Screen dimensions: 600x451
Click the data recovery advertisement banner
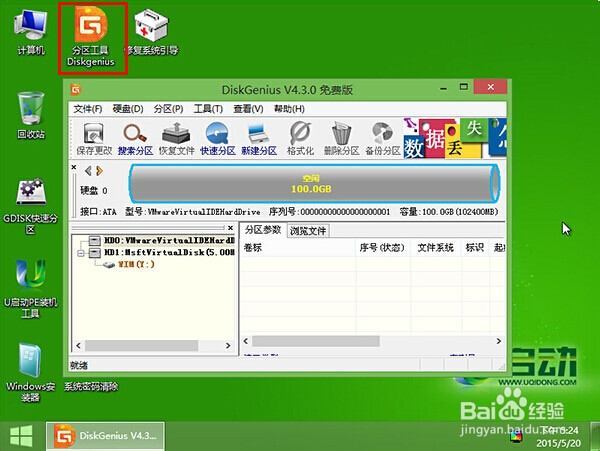click(x=455, y=138)
